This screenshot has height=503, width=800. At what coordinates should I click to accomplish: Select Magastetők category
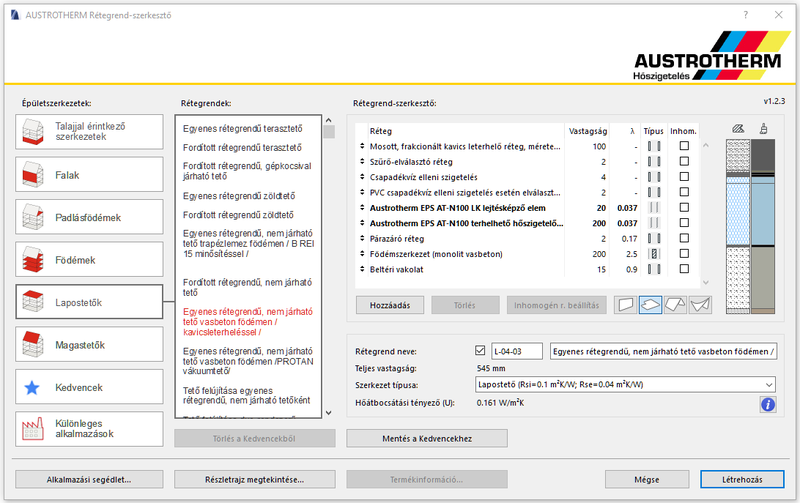pyautogui.click(x=89, y=344)
